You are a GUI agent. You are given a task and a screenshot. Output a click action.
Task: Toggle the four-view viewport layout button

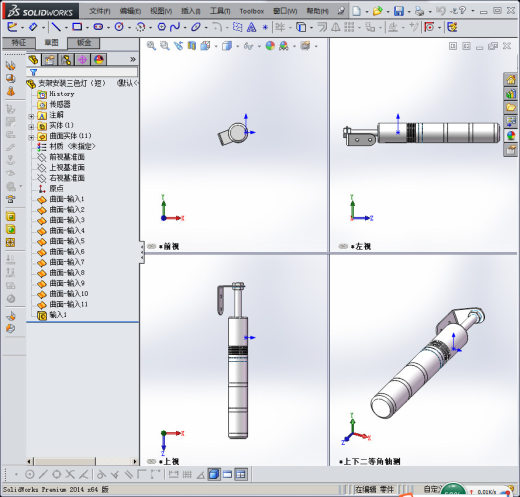click(241, 474)
